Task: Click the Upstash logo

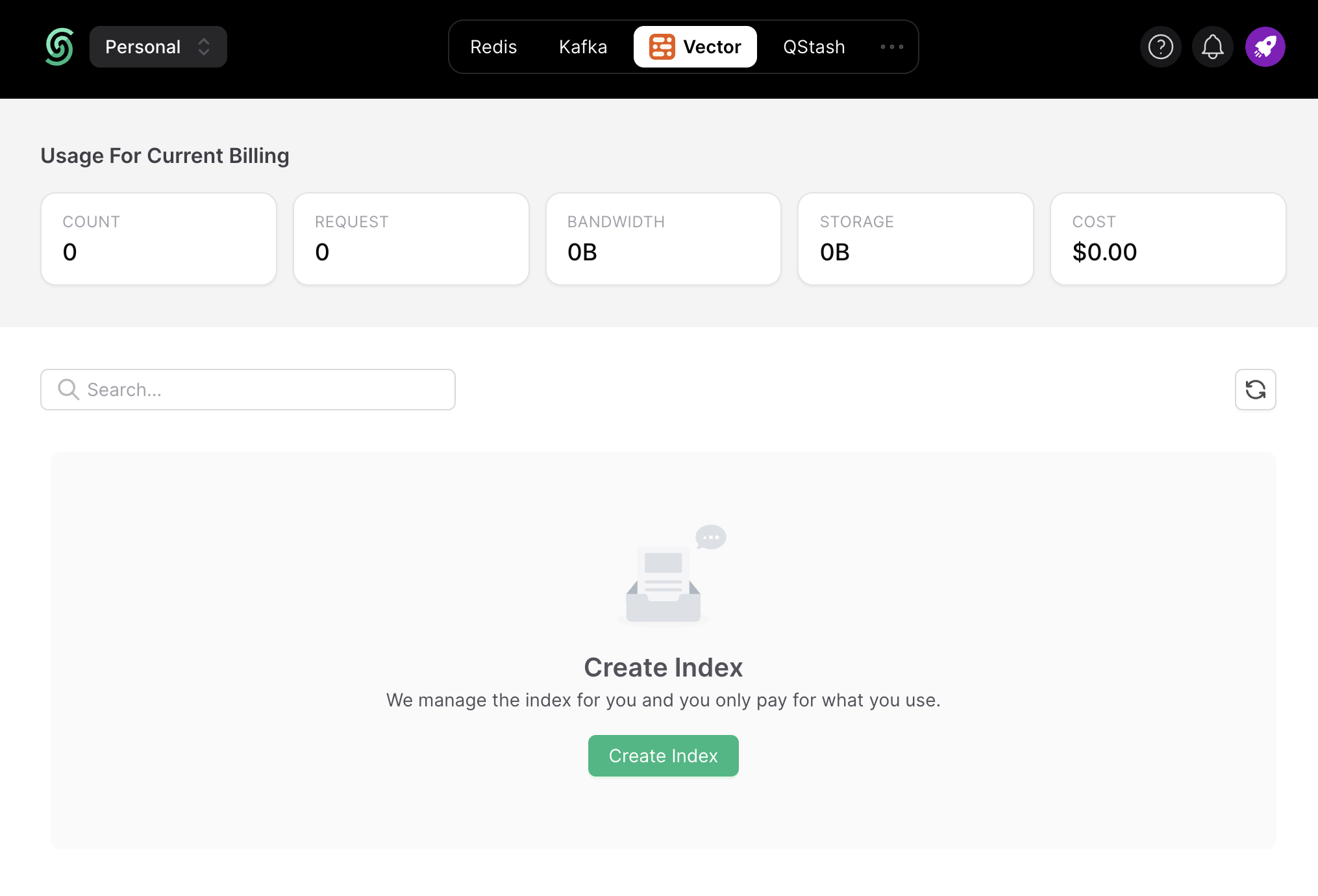Action: tap(59, 46)
